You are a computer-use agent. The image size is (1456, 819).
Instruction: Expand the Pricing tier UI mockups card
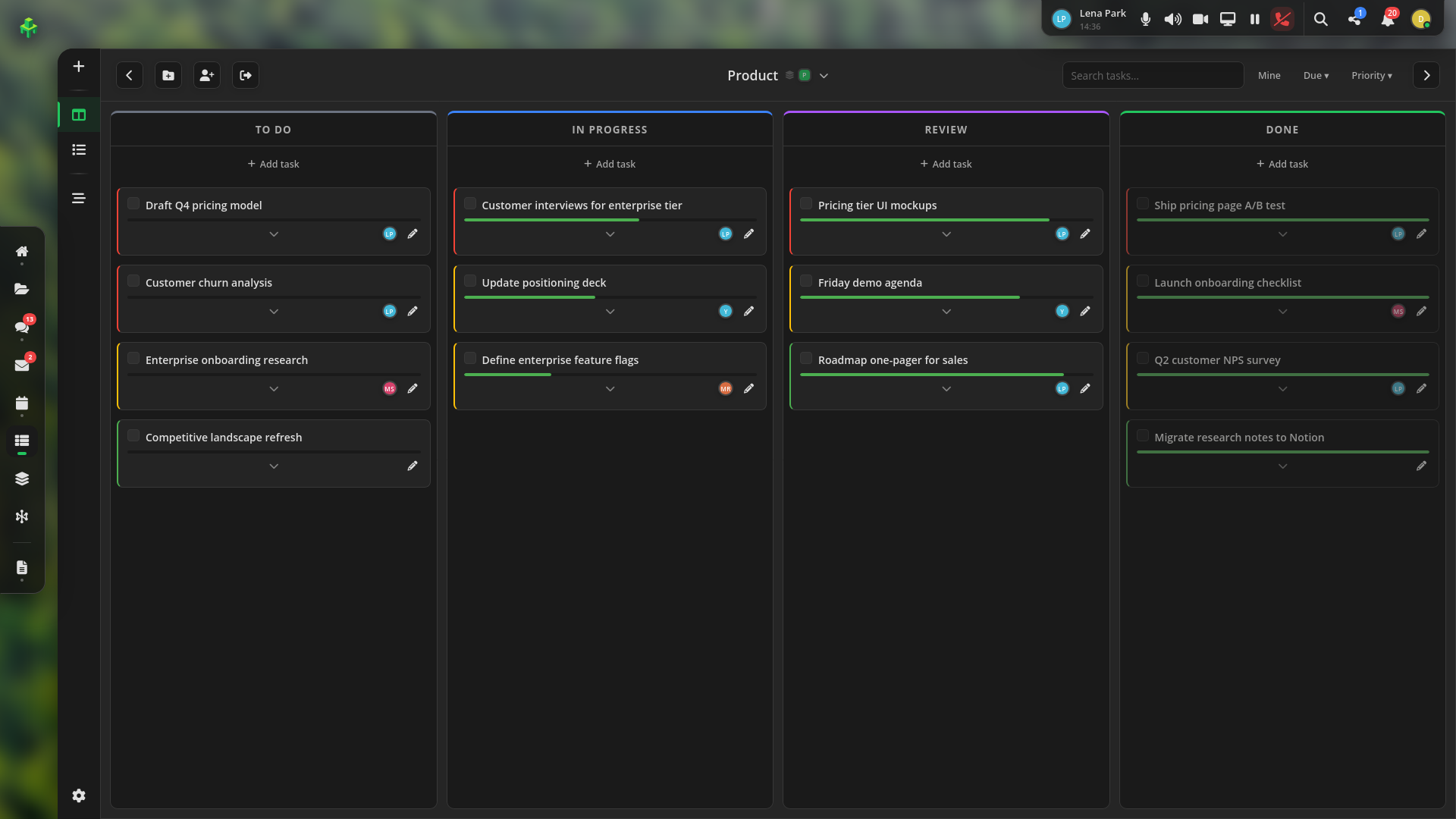(x=946, y=234)
